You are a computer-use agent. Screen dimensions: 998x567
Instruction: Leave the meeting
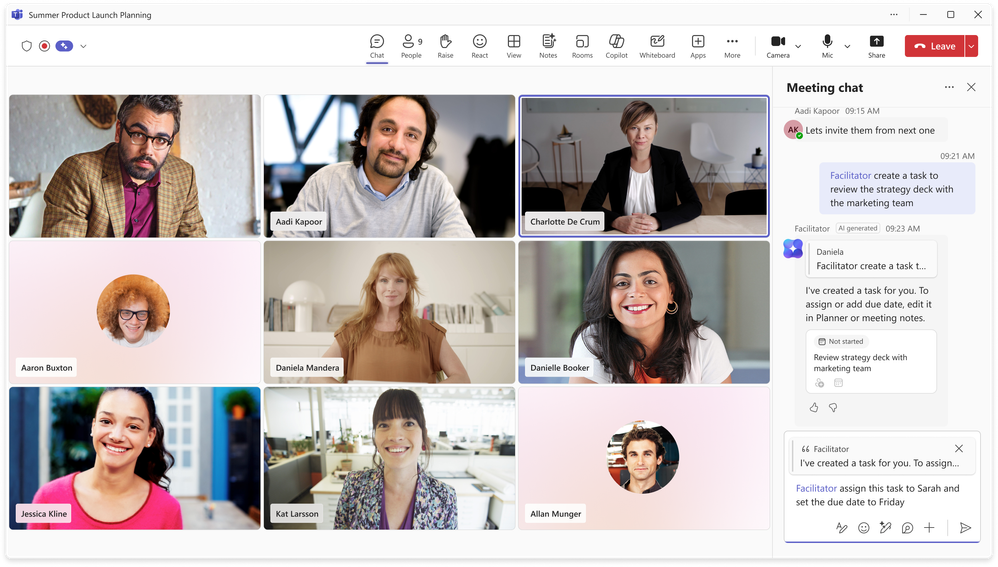(x=934, y=46)
